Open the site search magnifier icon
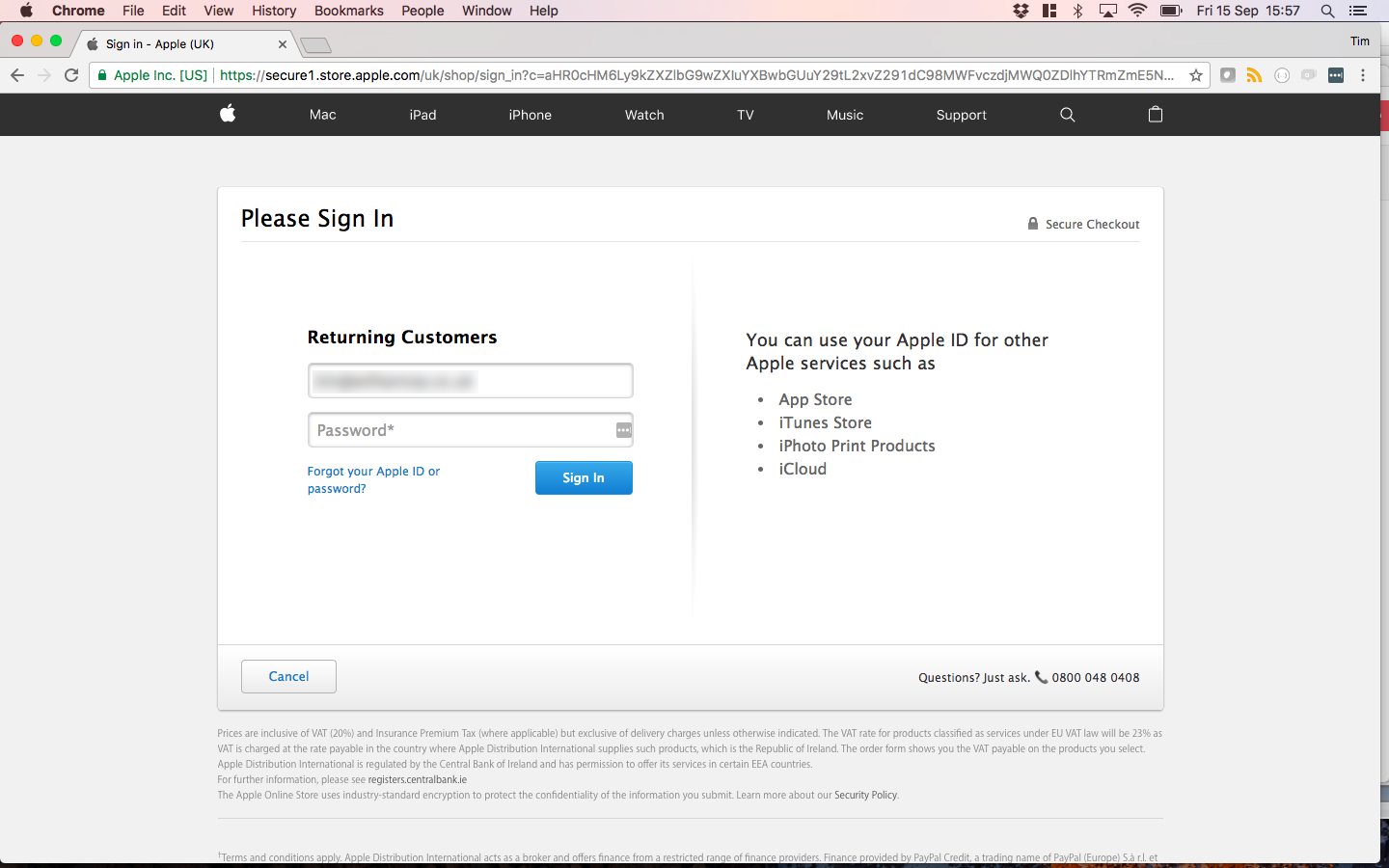Viewport: 1389px width, 868px height. [x=1067, y=114]
